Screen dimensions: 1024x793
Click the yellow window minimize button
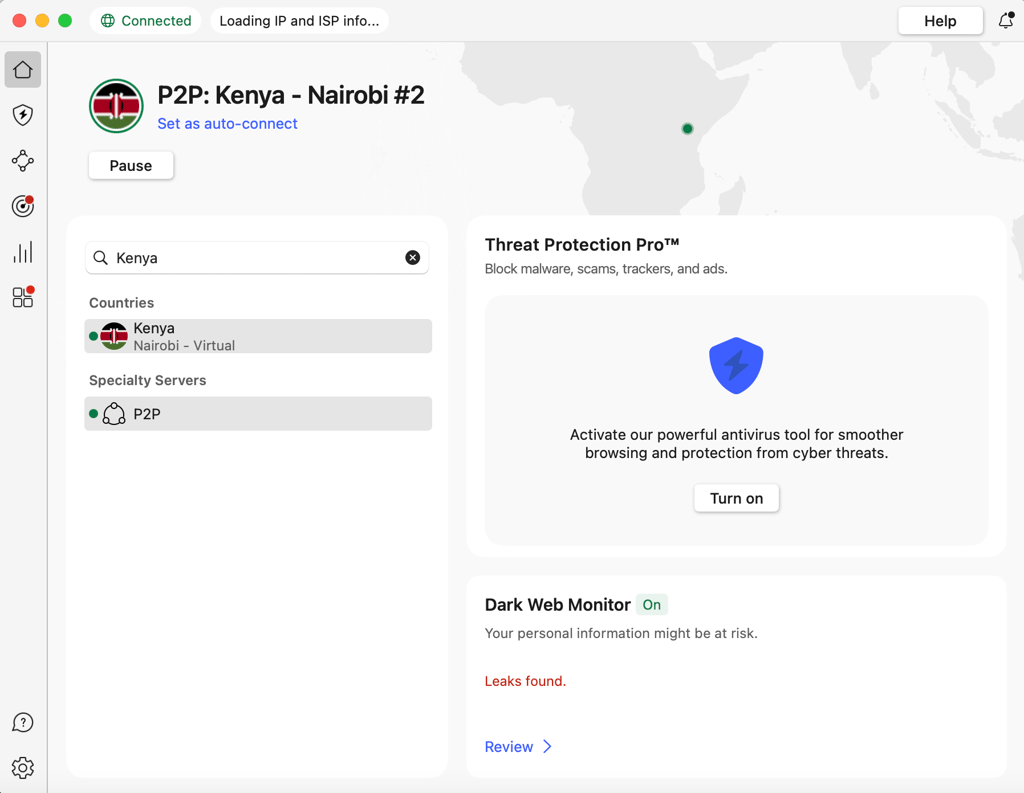click(x=42, y=21)
